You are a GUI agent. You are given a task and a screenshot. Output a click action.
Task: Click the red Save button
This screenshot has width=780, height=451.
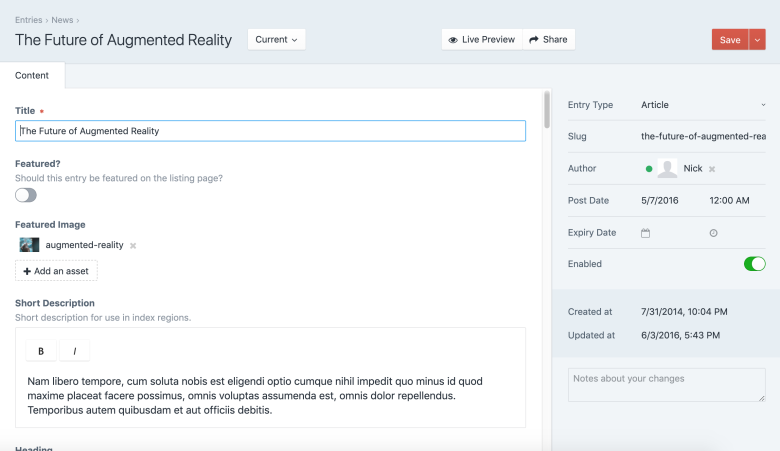click(730, 40)
